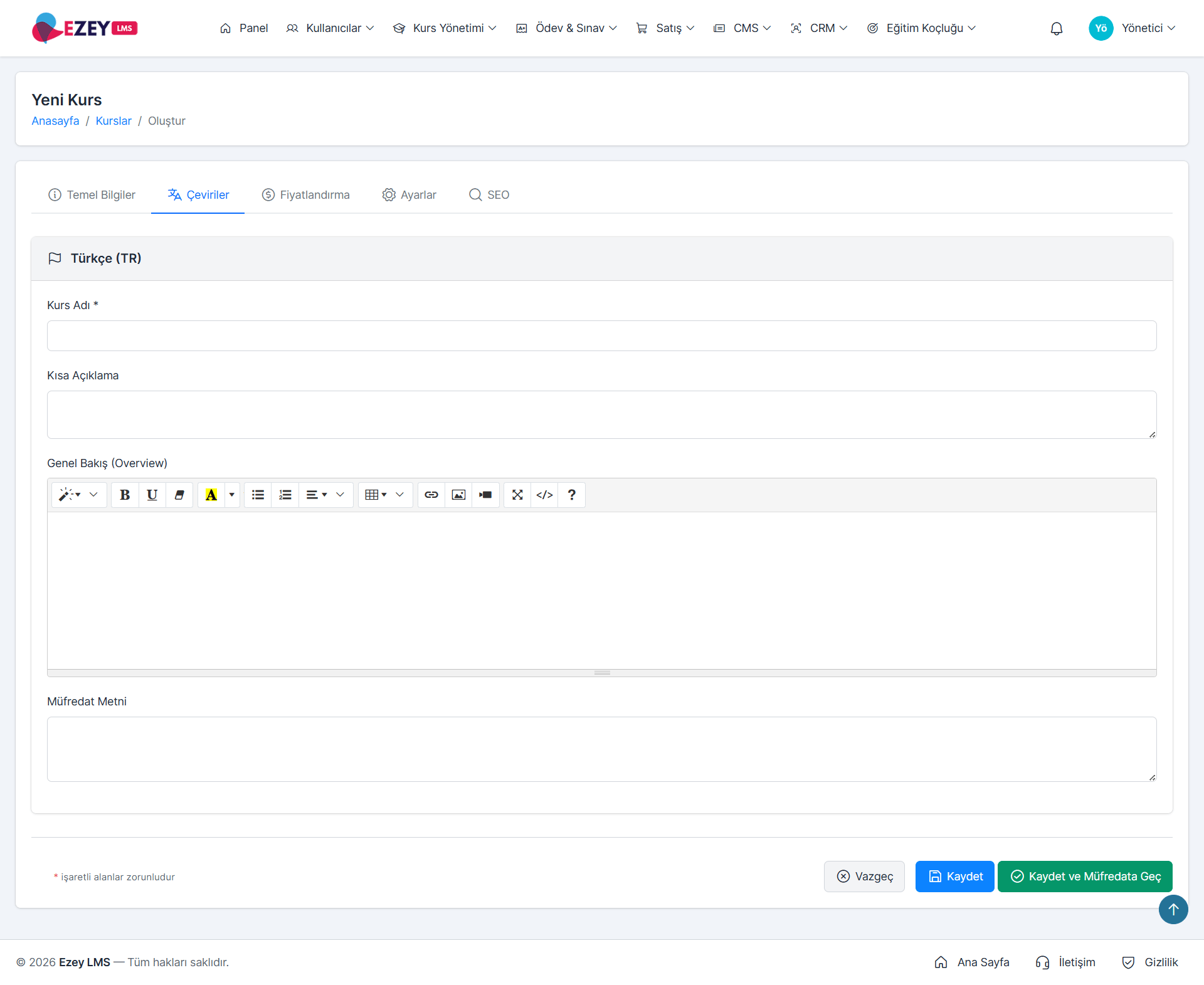Apply the highlighted A text color
The image size is (1204, 985).
point(211,495)
